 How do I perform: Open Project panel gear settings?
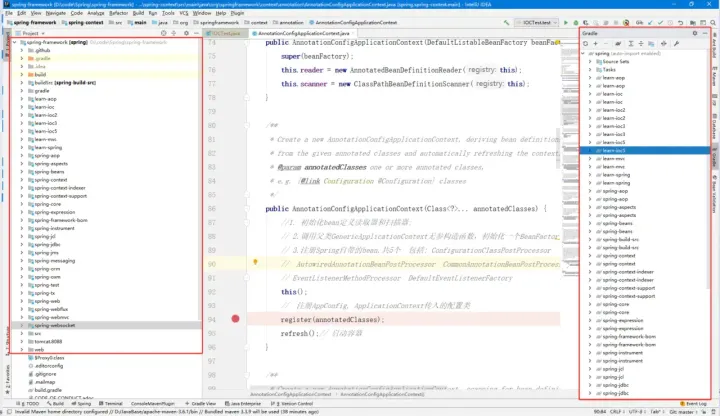coord(186,33)
